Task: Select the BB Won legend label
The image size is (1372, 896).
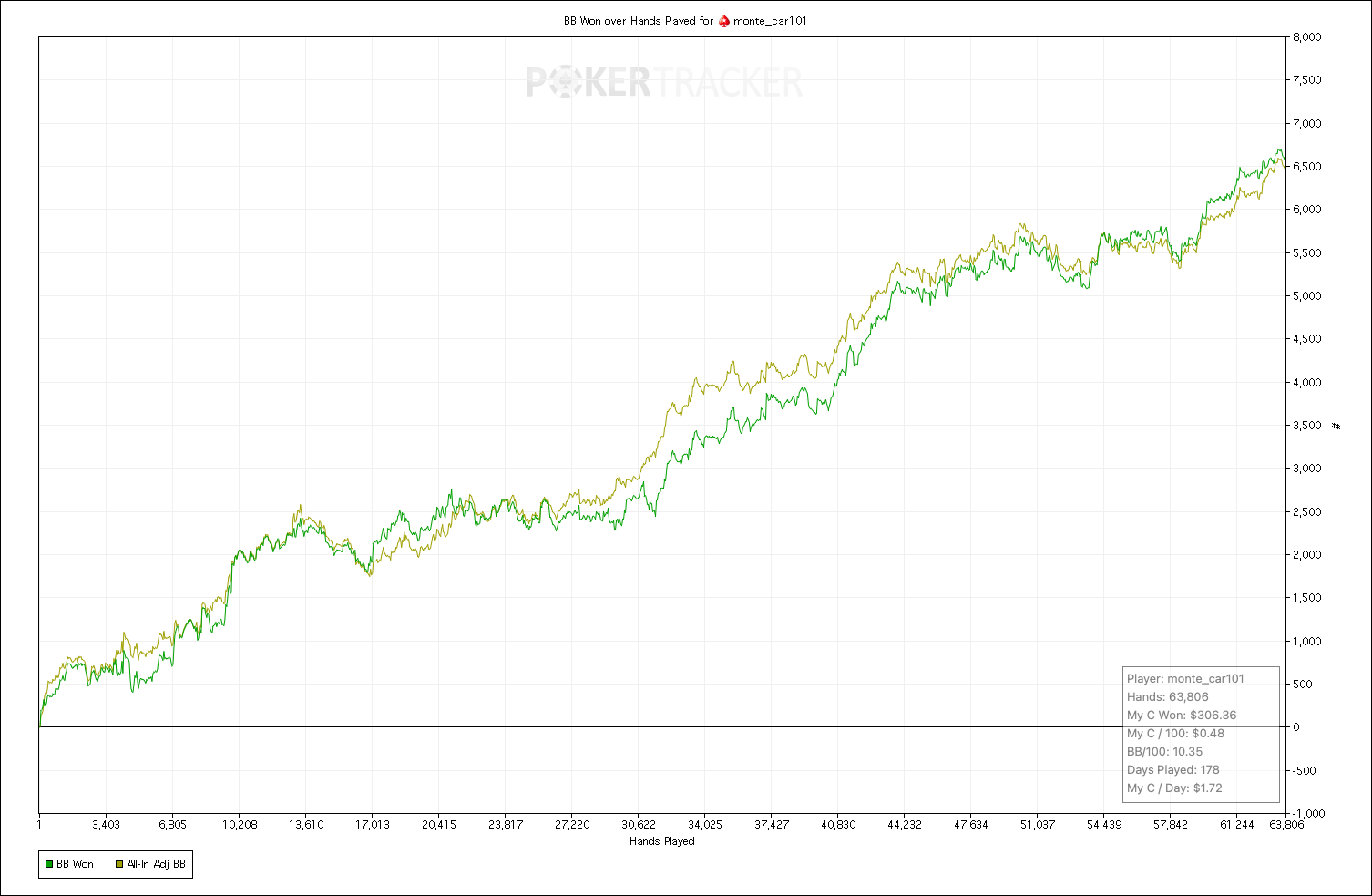Action: click(75, 864)
